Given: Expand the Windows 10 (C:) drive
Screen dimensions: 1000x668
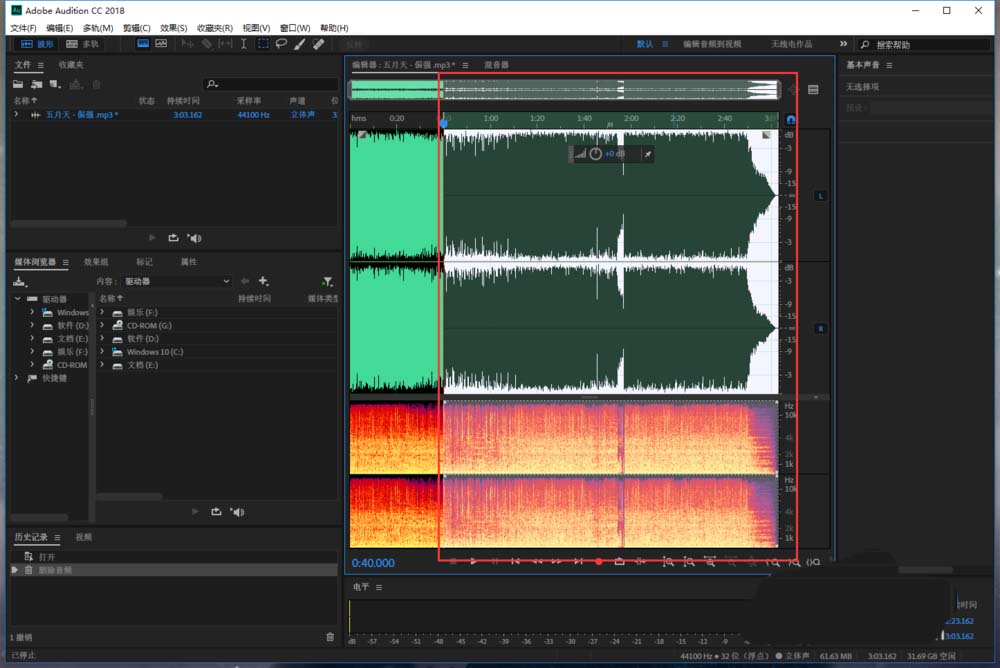Looking at the screenshot, I should [x=103, y=352].
